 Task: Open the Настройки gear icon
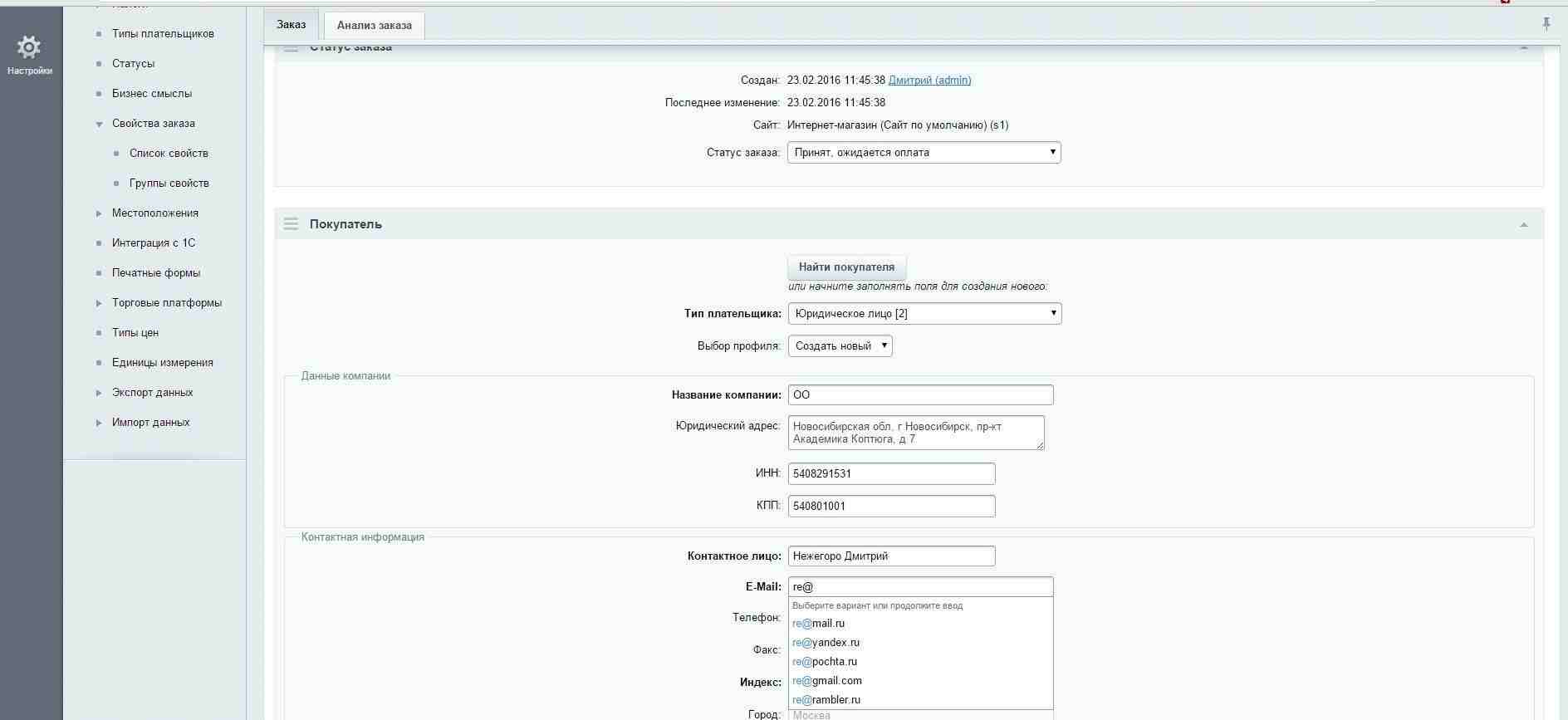tap(29, 47)
